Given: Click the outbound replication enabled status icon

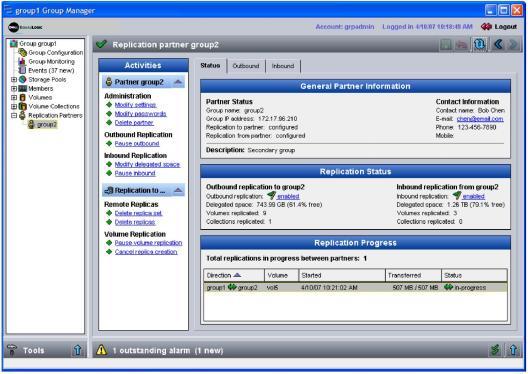Looking at the screenshot, I should point(271,195).
